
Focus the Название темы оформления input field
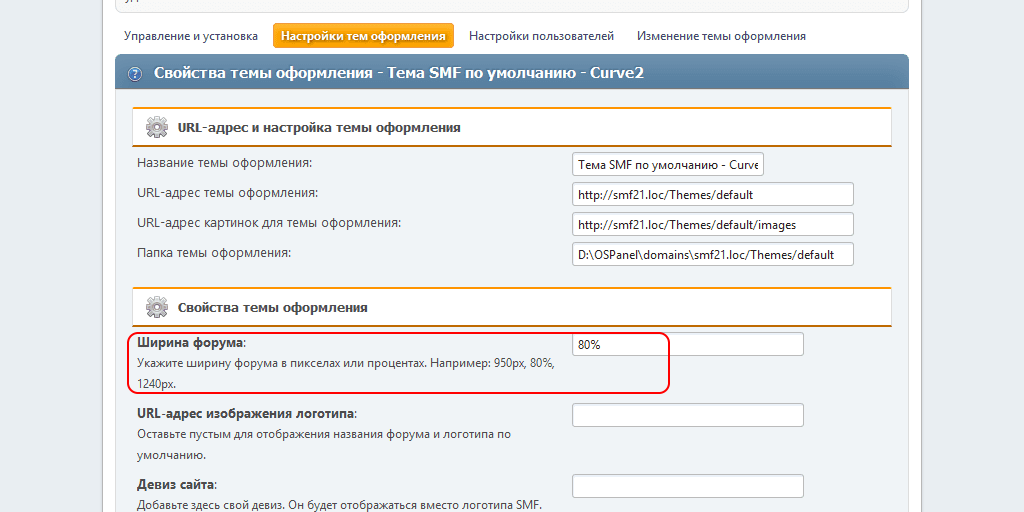pyautogui.click(x=668, y=164)
